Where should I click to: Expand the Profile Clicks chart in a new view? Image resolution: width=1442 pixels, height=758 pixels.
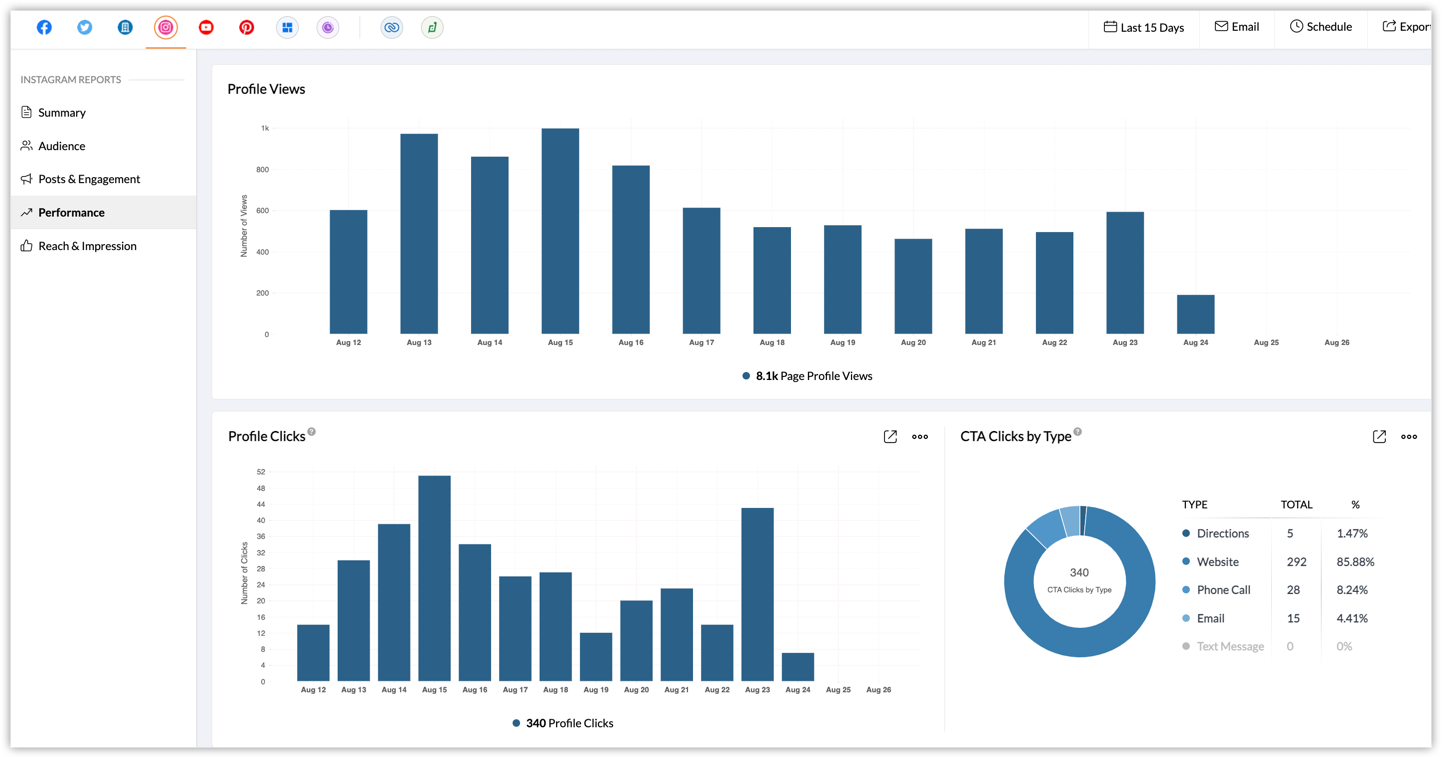pyautogui.click(x=890, y=437)
